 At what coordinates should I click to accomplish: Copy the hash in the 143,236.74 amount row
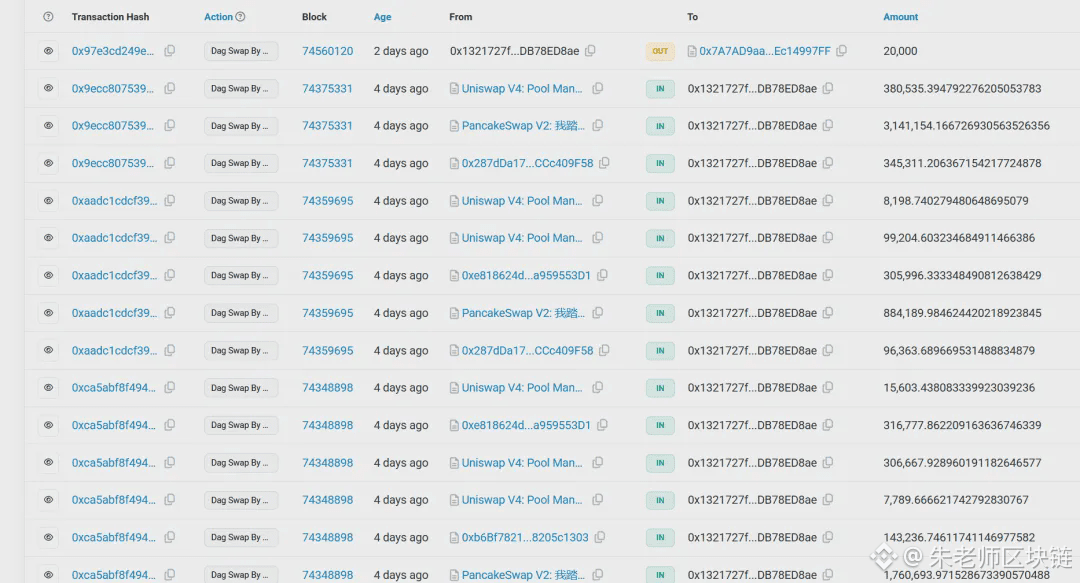click(x=169, y=537)
